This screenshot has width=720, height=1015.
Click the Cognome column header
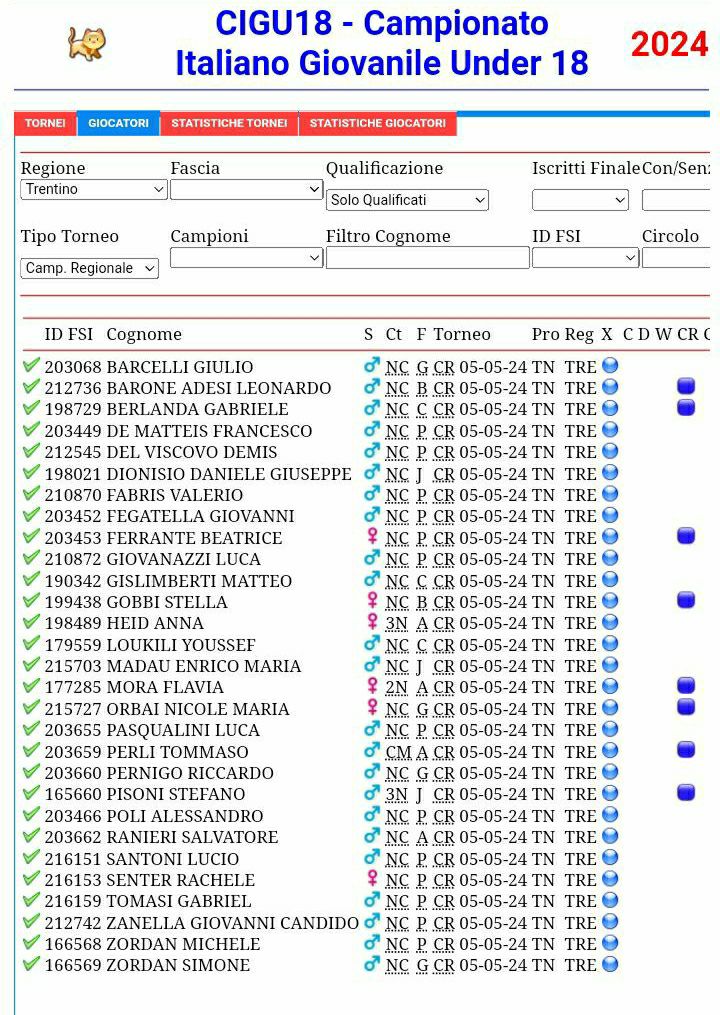(x=144, y=334)
